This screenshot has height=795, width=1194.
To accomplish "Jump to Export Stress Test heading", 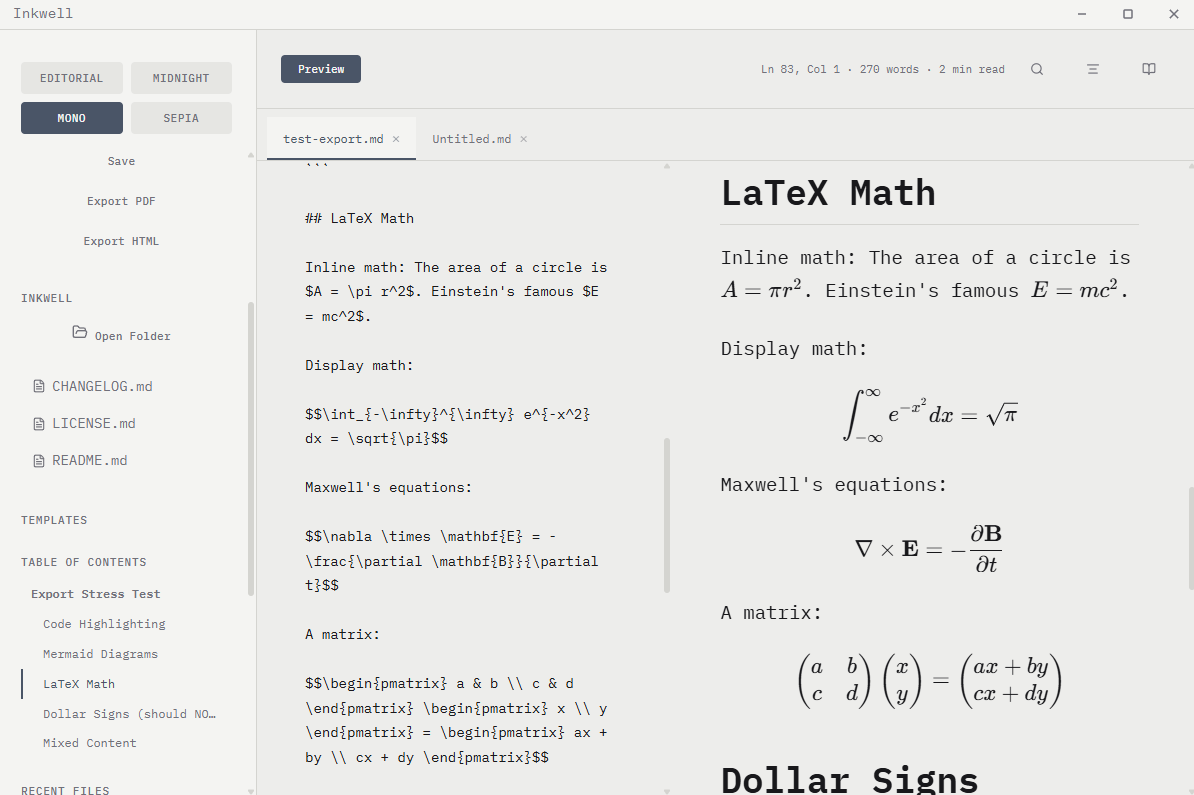I will pos(96,594).
